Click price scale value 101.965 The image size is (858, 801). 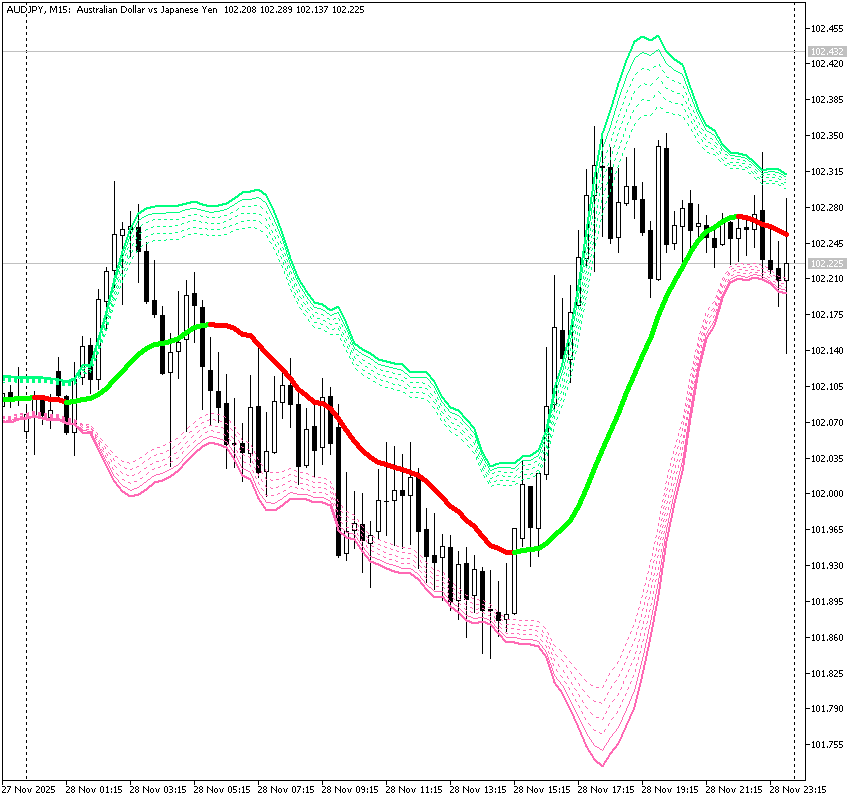pos(827,530)
